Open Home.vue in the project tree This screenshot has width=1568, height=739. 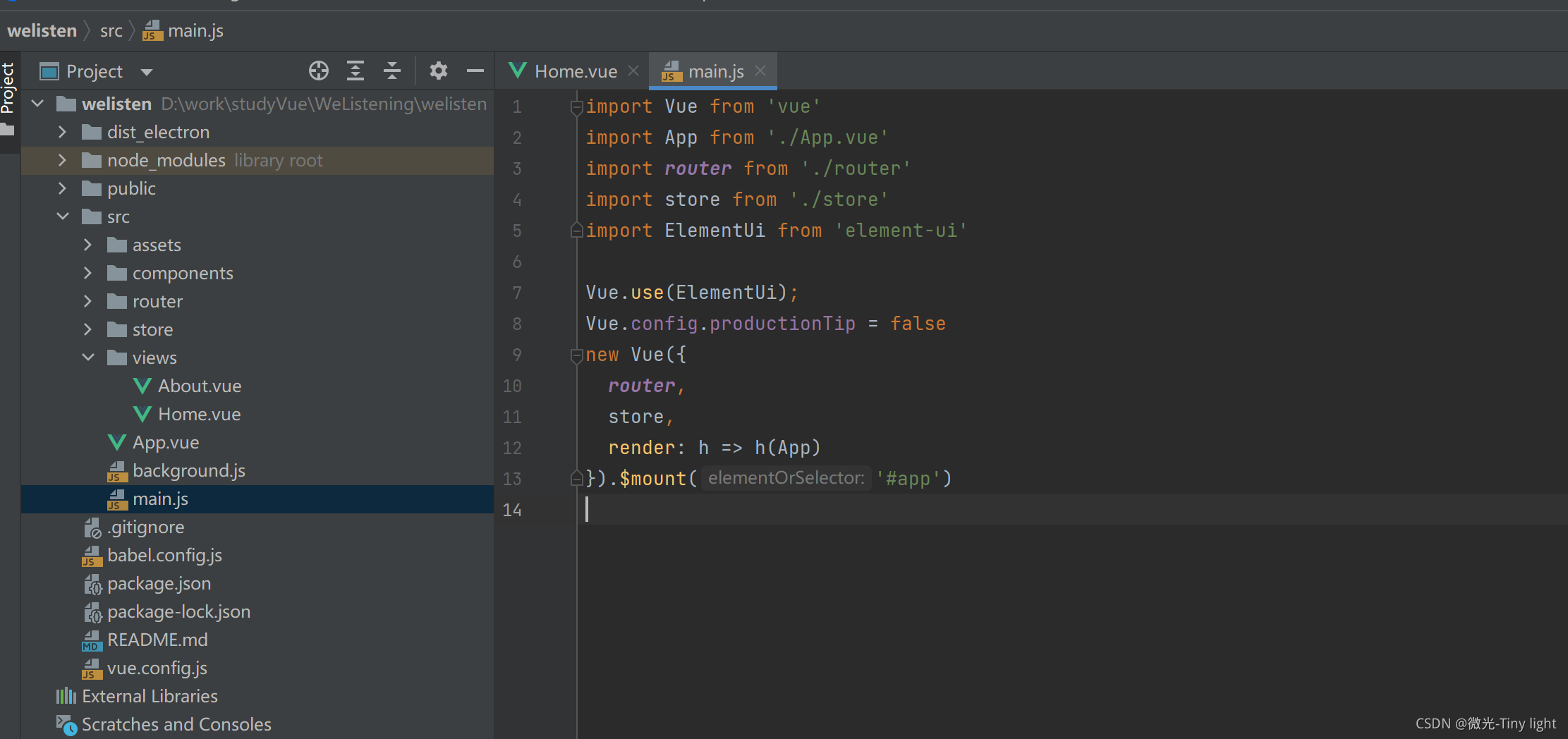(200, 414)
